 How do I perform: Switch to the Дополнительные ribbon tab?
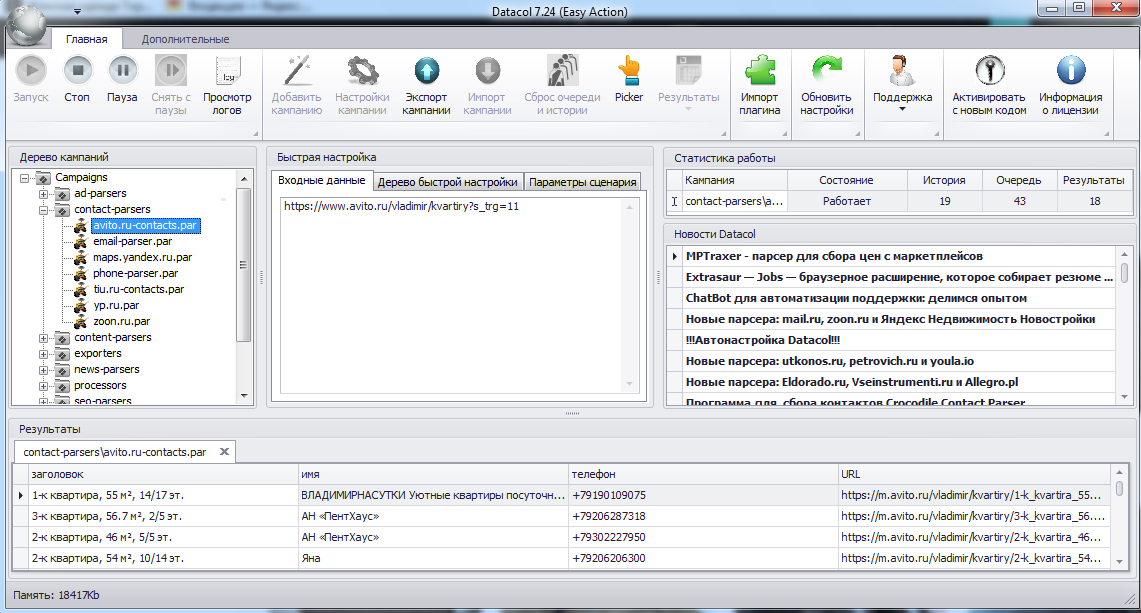coord(186,39)
